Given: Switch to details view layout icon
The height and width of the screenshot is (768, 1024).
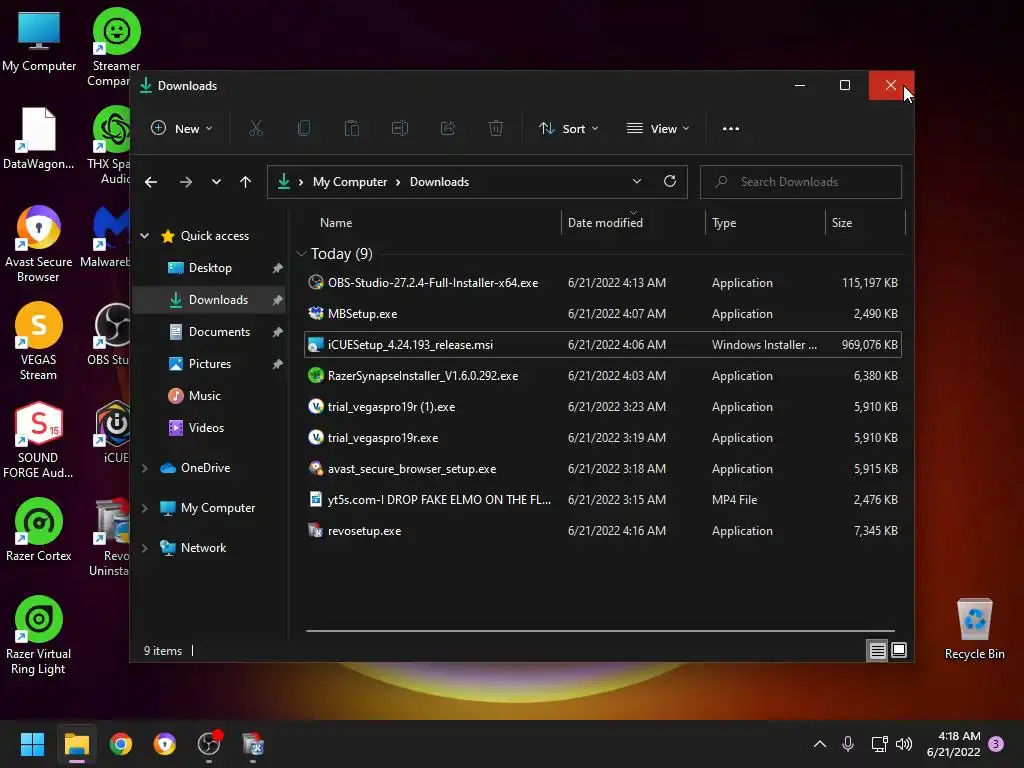Looking at the screenshot, I should click(x=877, y=650).
